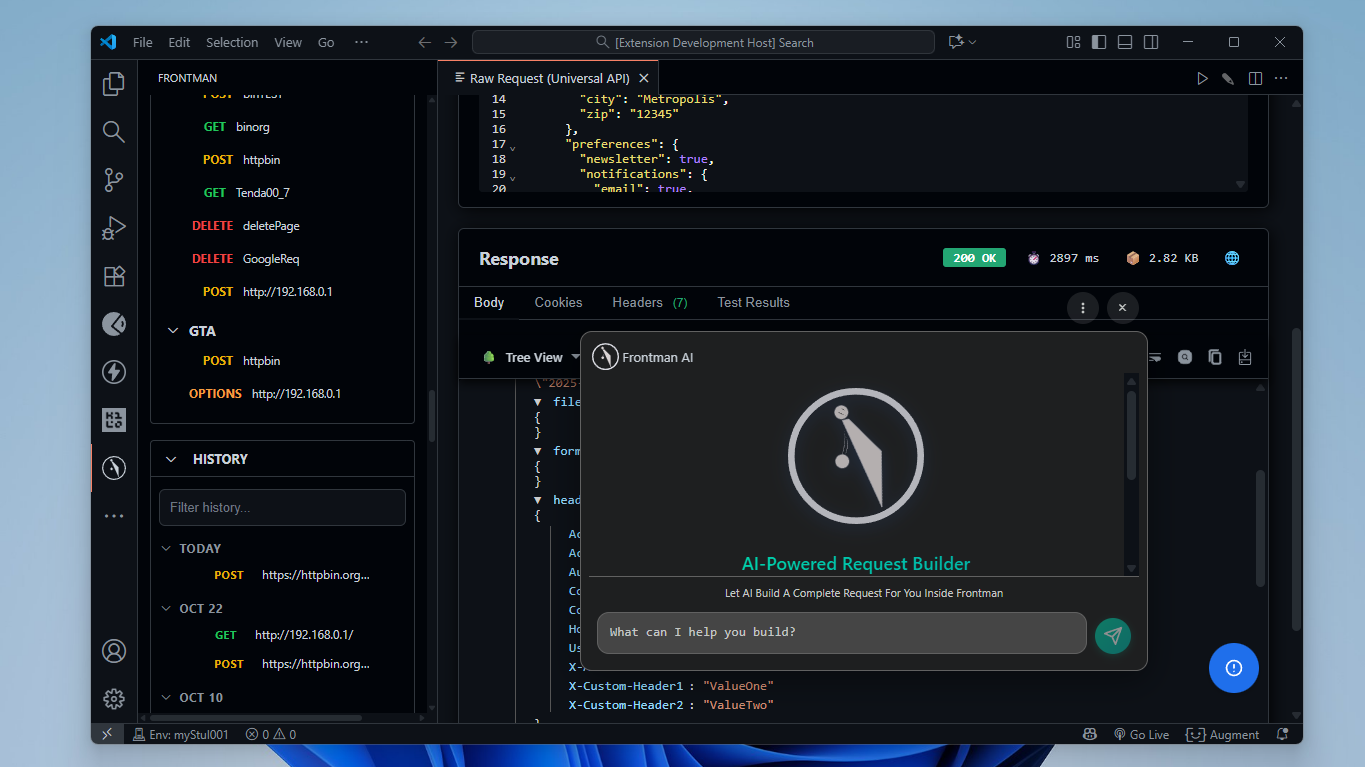This screenshot has height=767, width=1365.
Task: Click the remote window icon in status bar
Action: pyautogui.click(x=107, y=734)
